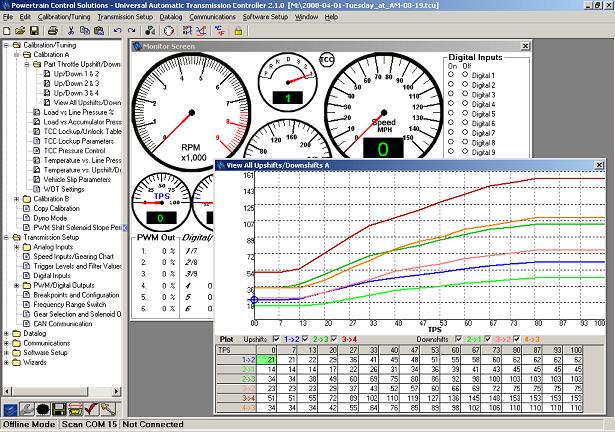
Task: Expand the PWM/Digital Outputs tree node
Action: pos(16,285)
